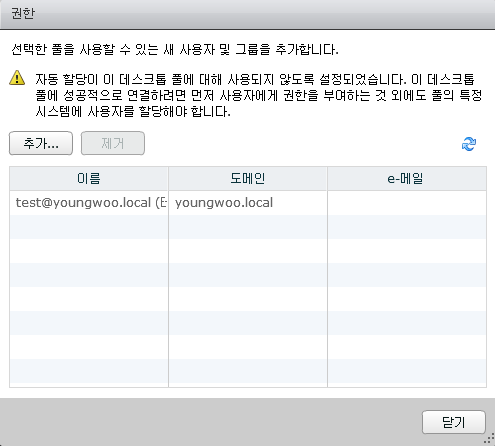495x446 pixels.
Task: Click the 추가... button
Action: tap(41, 143)
